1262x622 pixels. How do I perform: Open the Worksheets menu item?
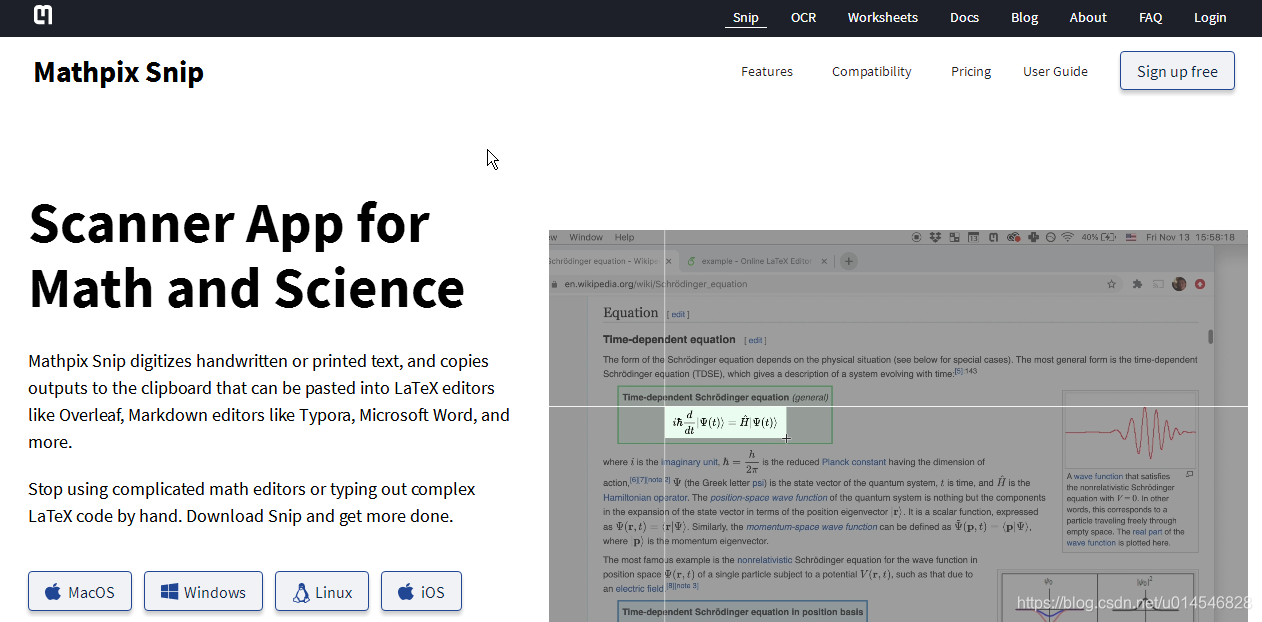click(x=883, y=17)
